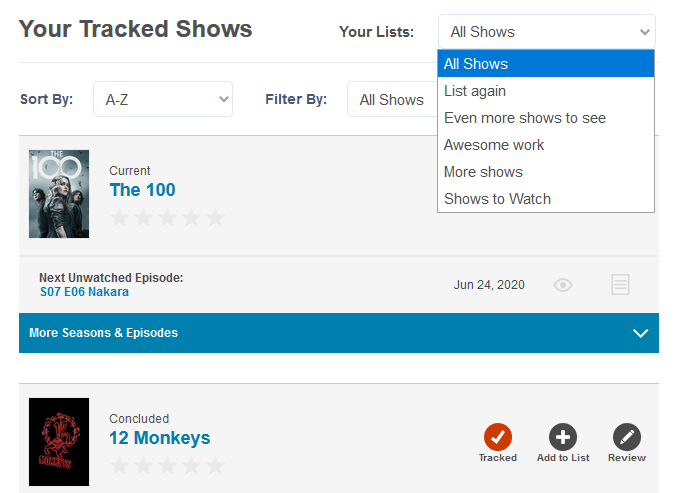Screen dimensions: 675x493
Task: Open episode link S07 E06 Nakara
Action: [x=84, y=292]
